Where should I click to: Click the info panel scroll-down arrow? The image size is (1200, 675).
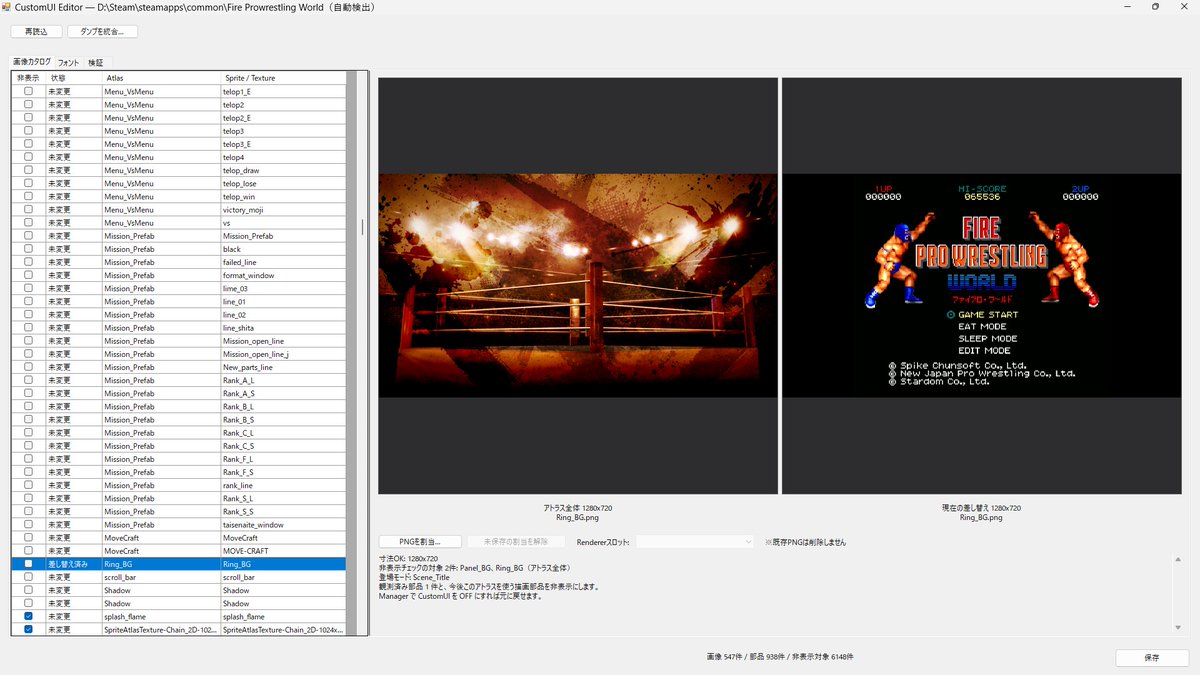coord(1177,627)
